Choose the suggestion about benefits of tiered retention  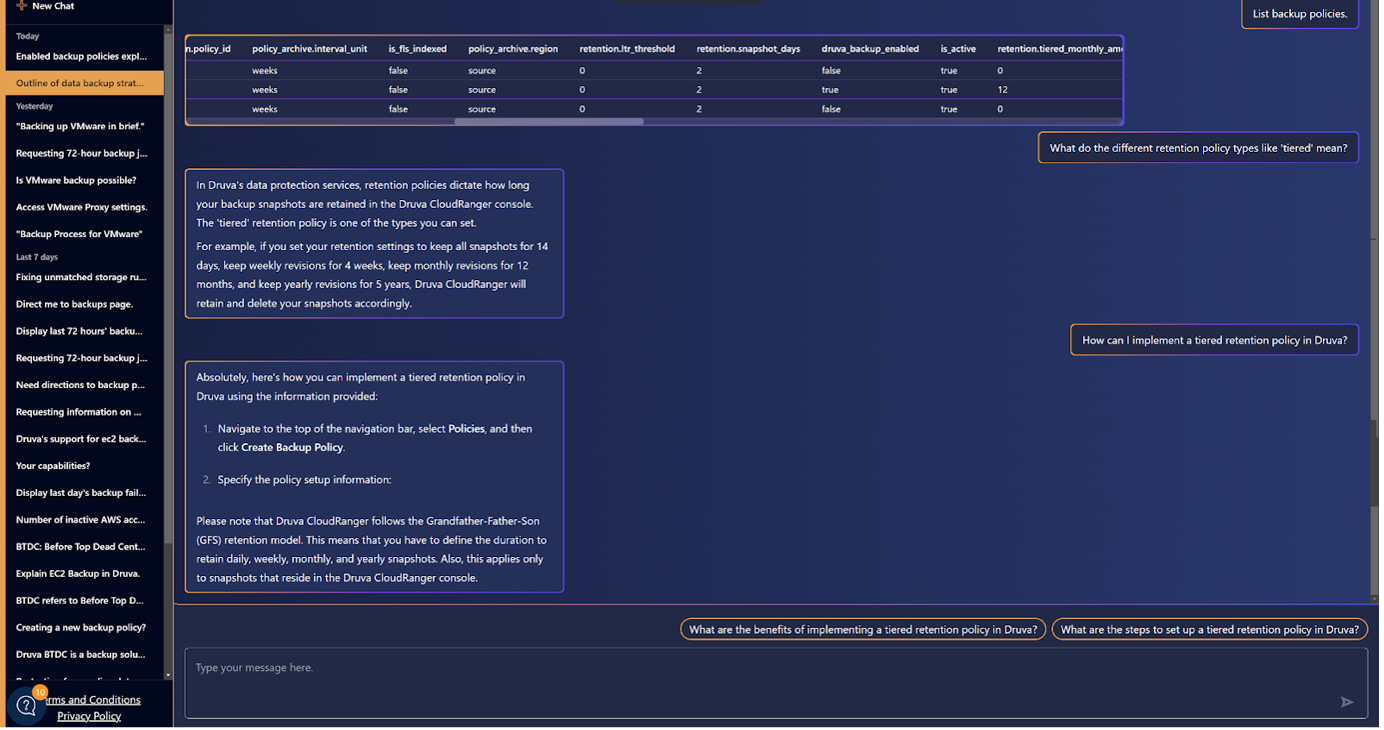coord(863,630)
